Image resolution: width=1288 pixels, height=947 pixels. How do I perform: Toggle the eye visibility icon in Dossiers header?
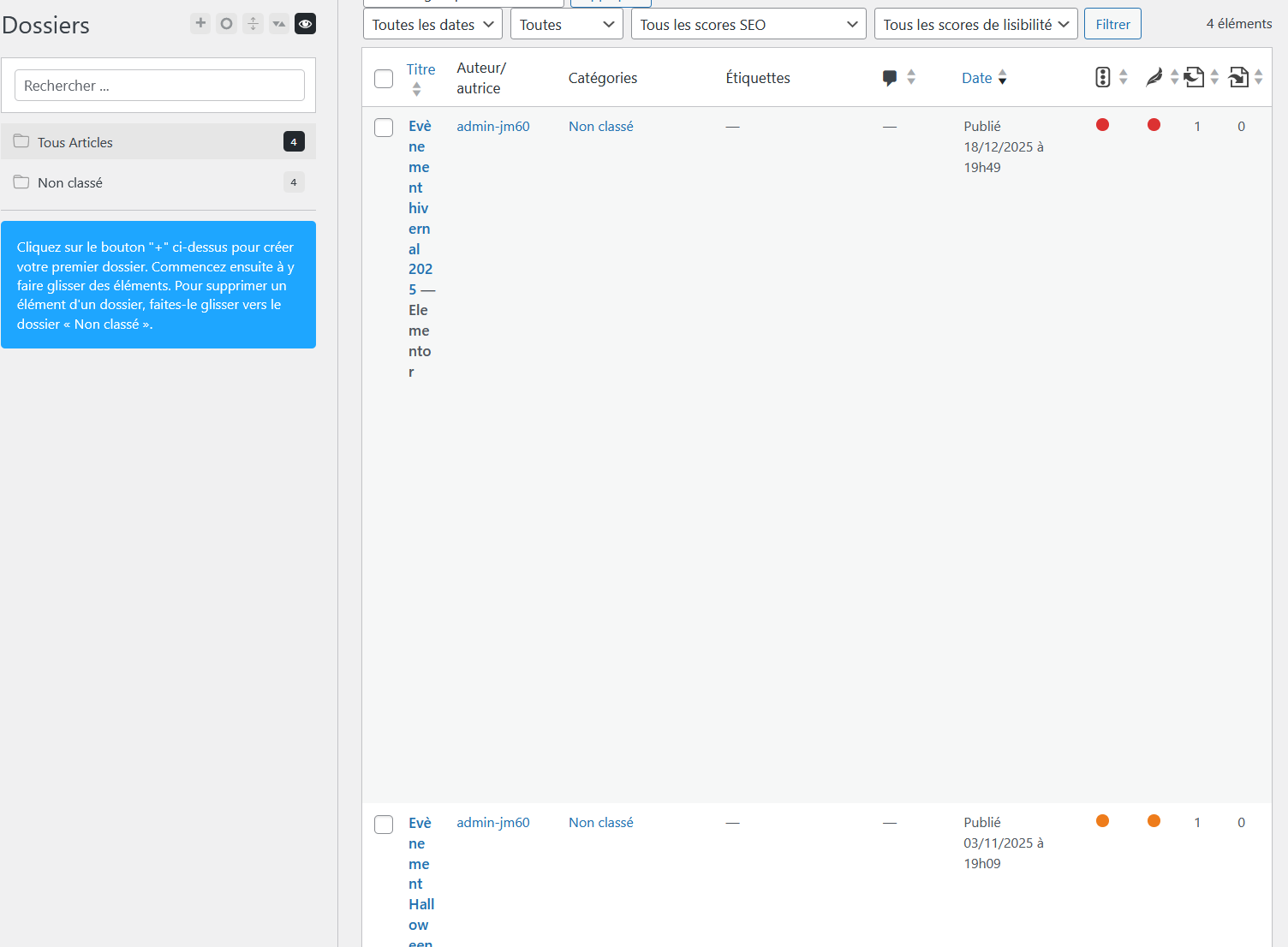[x=305, y=23]
